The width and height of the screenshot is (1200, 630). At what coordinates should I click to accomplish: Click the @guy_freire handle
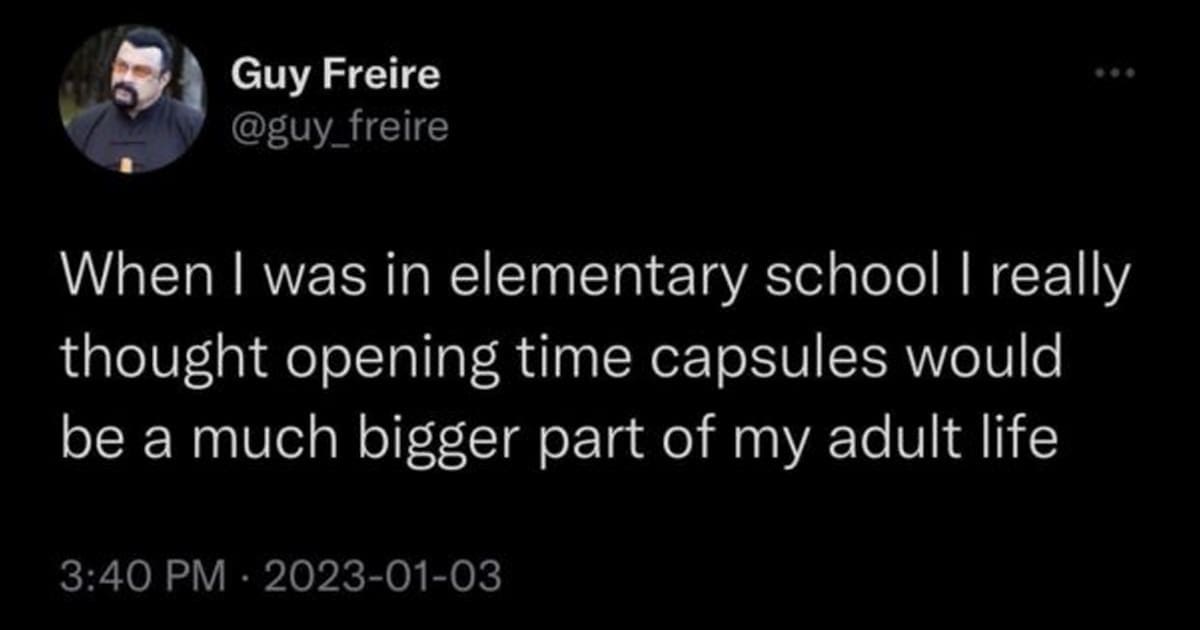(340, 128)
